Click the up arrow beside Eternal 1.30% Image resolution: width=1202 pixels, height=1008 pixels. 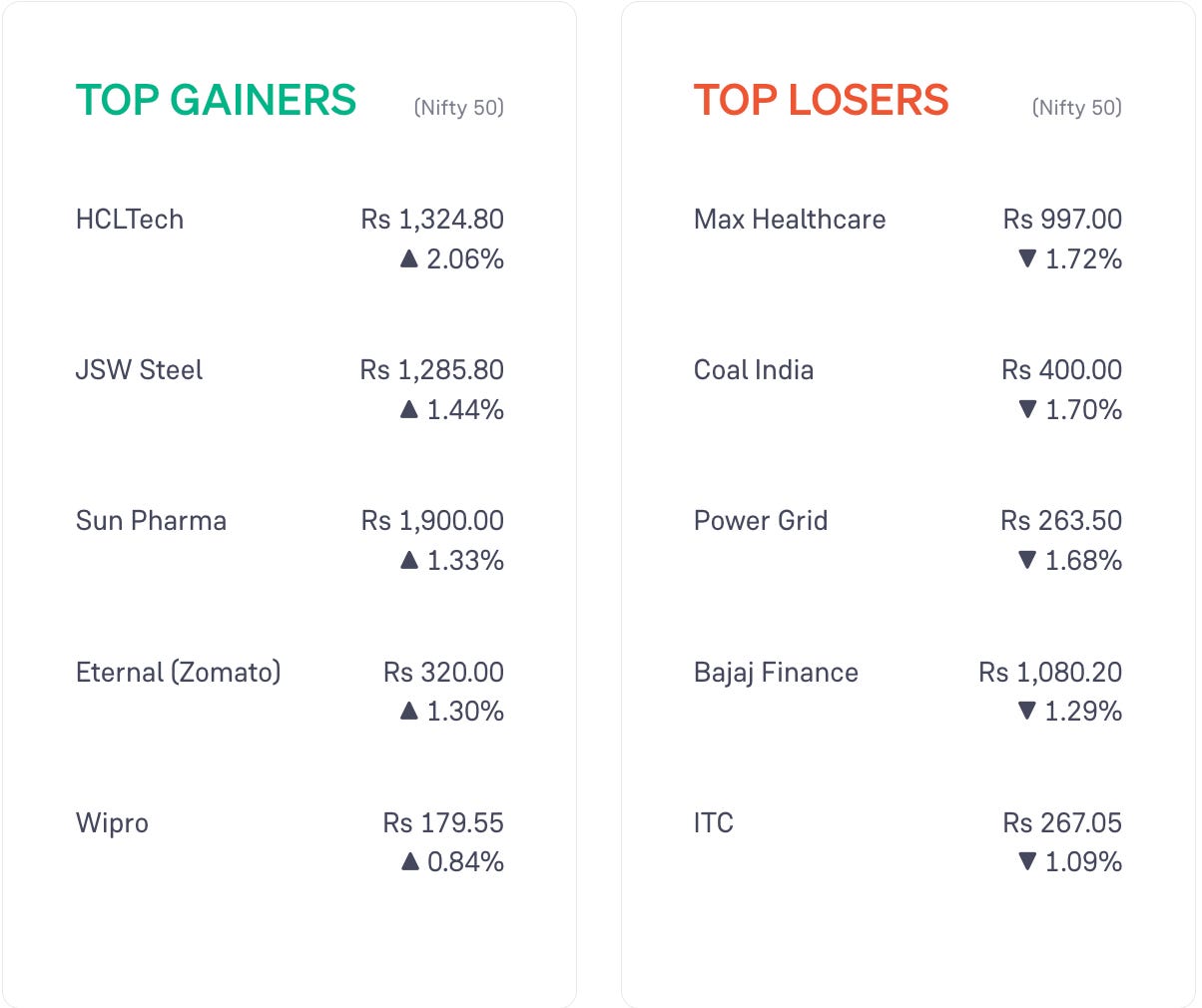coord(408,712)
